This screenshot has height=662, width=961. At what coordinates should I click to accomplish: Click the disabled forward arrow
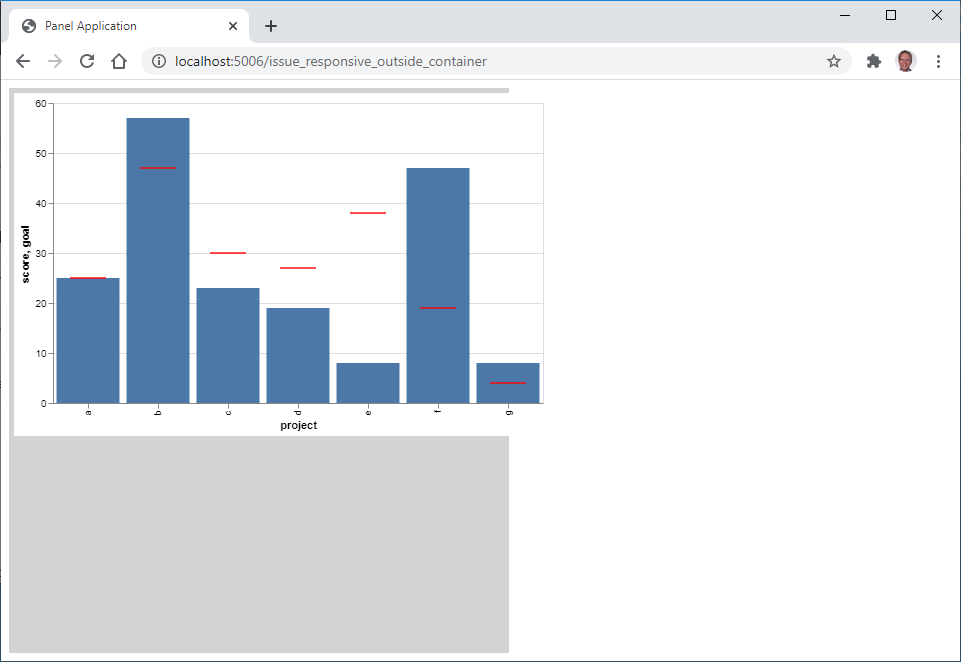click(x=54, y=61)
